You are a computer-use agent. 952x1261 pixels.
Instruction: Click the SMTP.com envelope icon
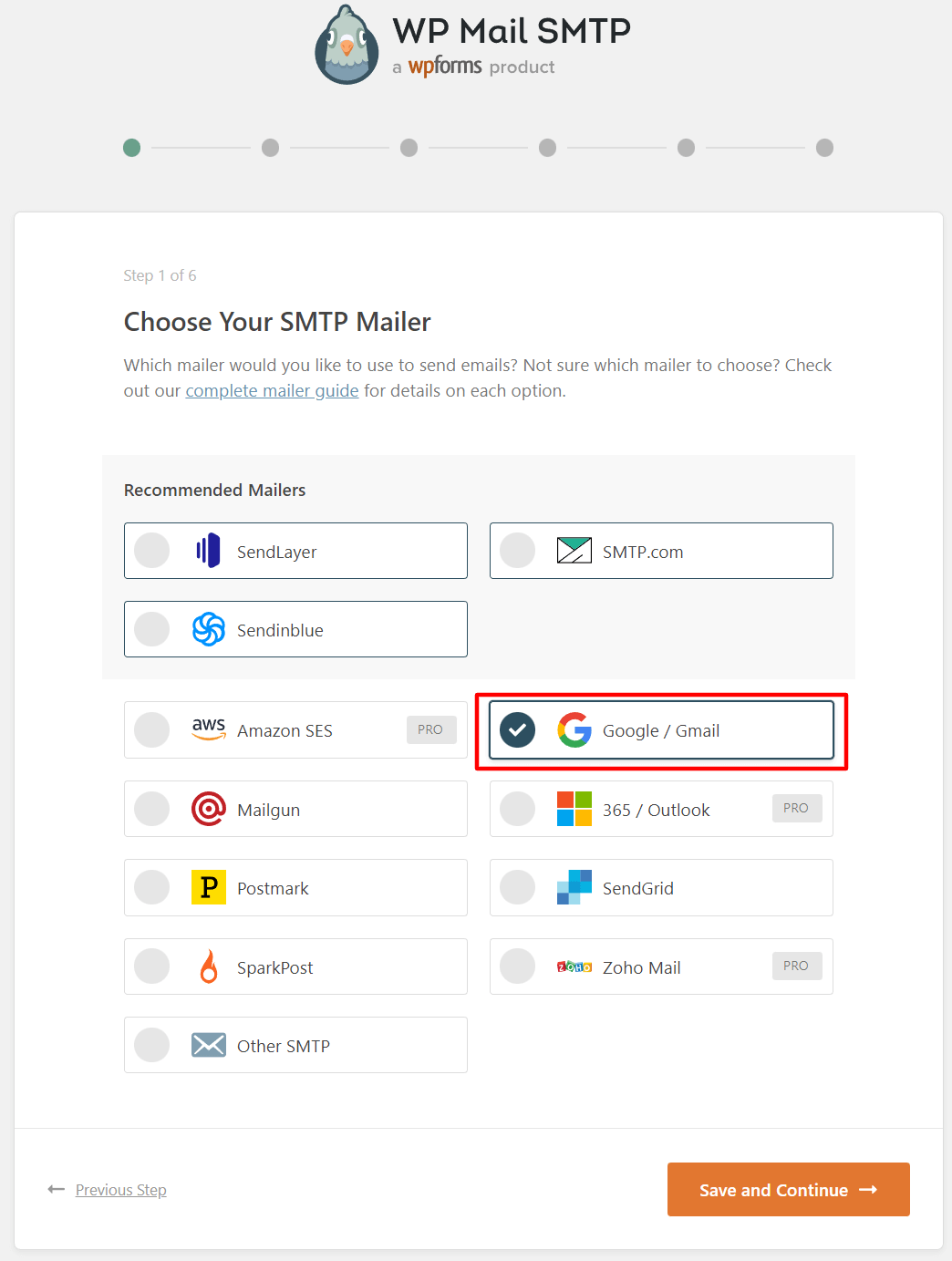[x=573, y=551]
